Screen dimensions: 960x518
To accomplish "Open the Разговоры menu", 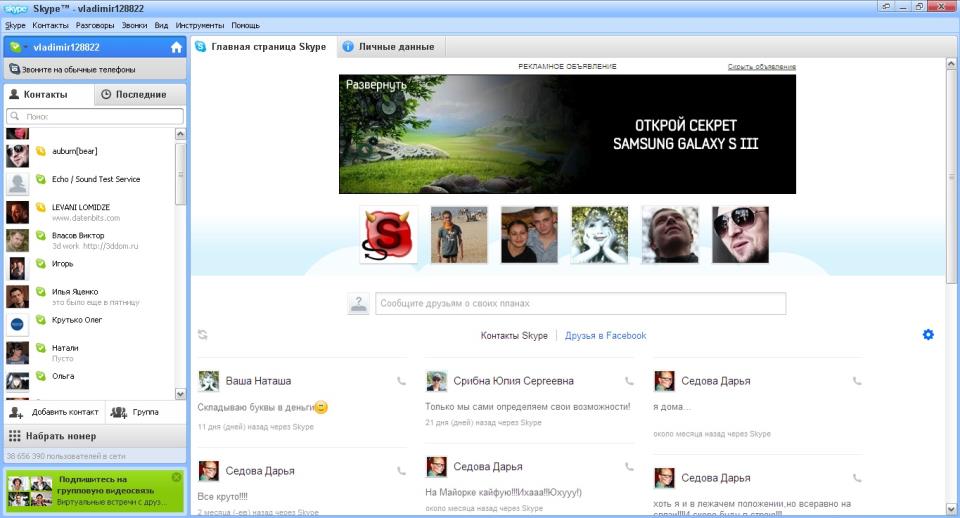I will point(95,25).
